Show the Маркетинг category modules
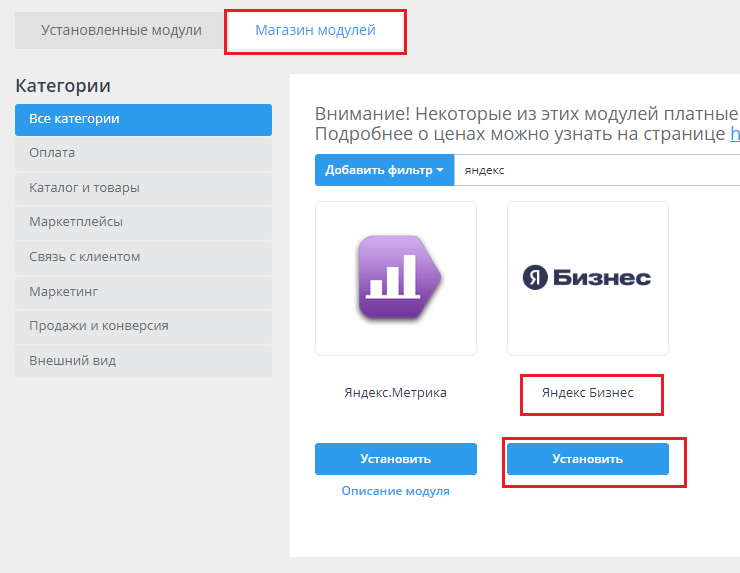The width and height of the screenshot is (740, 573). pyautogui.click(x=143, y=292)
